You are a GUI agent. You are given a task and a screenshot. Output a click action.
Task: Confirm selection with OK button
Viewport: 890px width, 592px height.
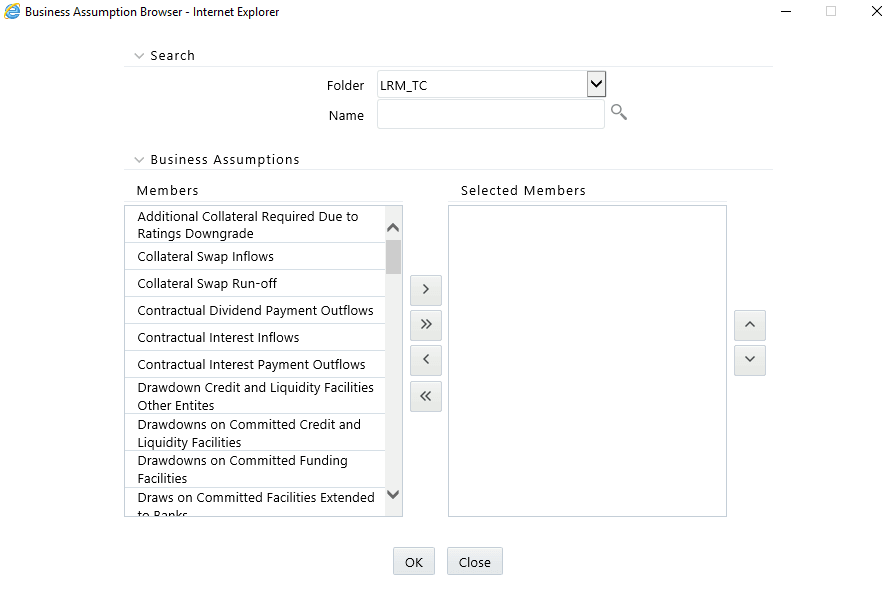coord(413,561)
